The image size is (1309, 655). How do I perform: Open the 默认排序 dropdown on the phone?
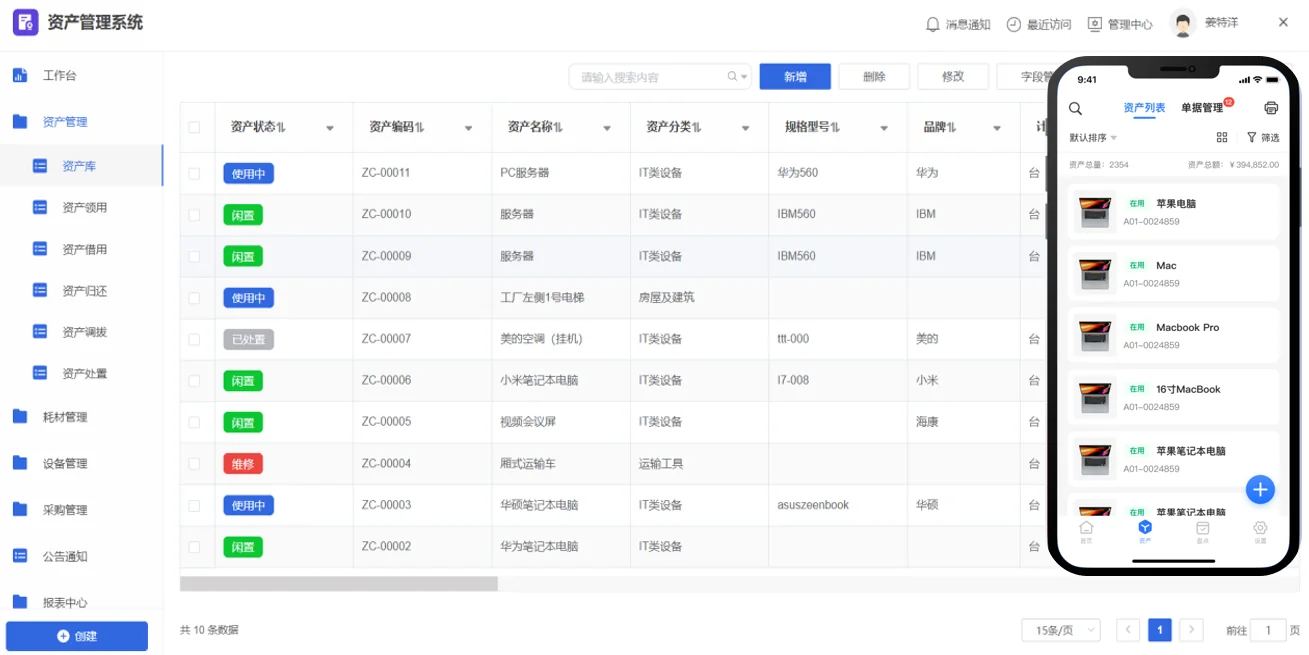pos(1093,138)
